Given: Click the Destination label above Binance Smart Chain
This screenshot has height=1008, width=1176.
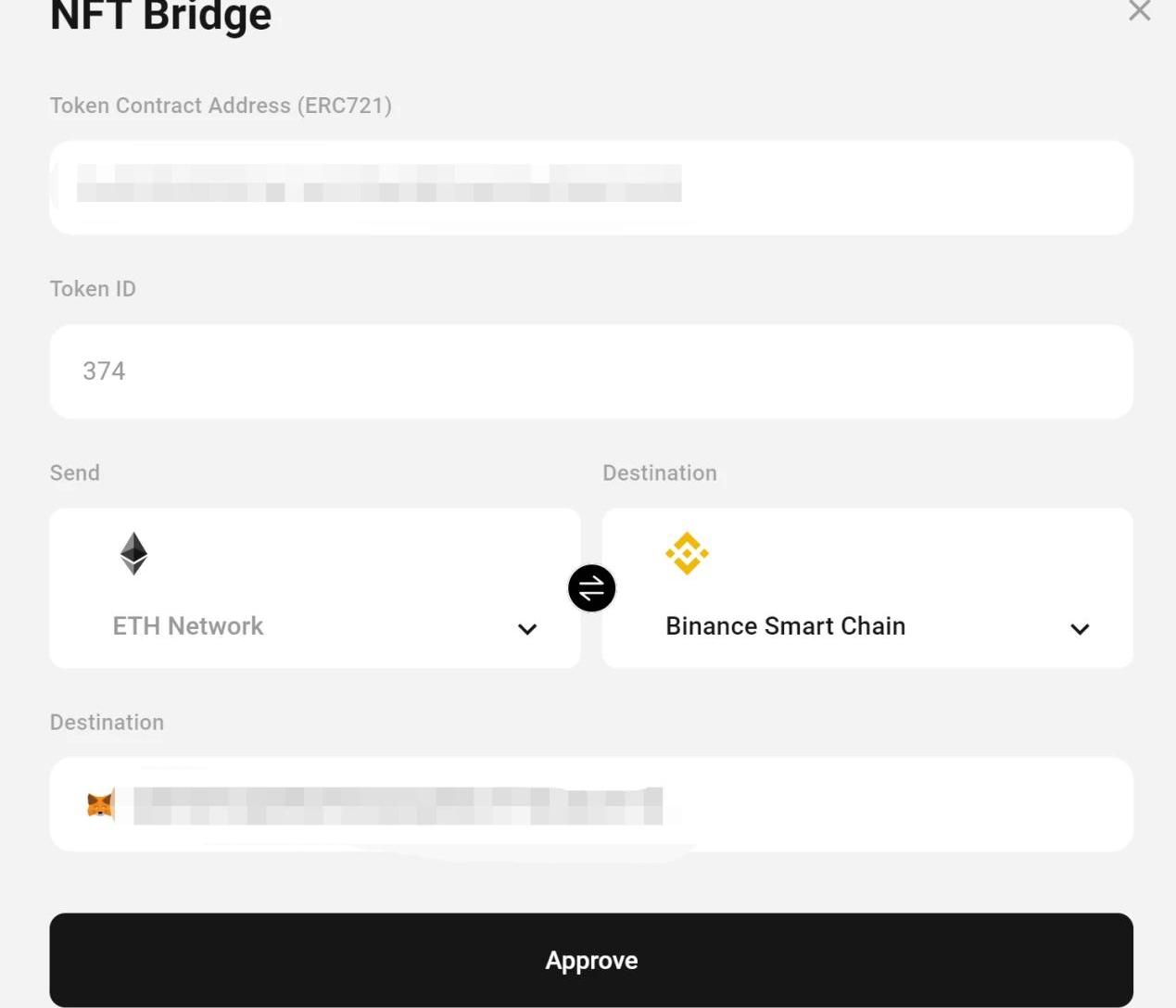Looking at the screenshot, I should pos(660,473).
